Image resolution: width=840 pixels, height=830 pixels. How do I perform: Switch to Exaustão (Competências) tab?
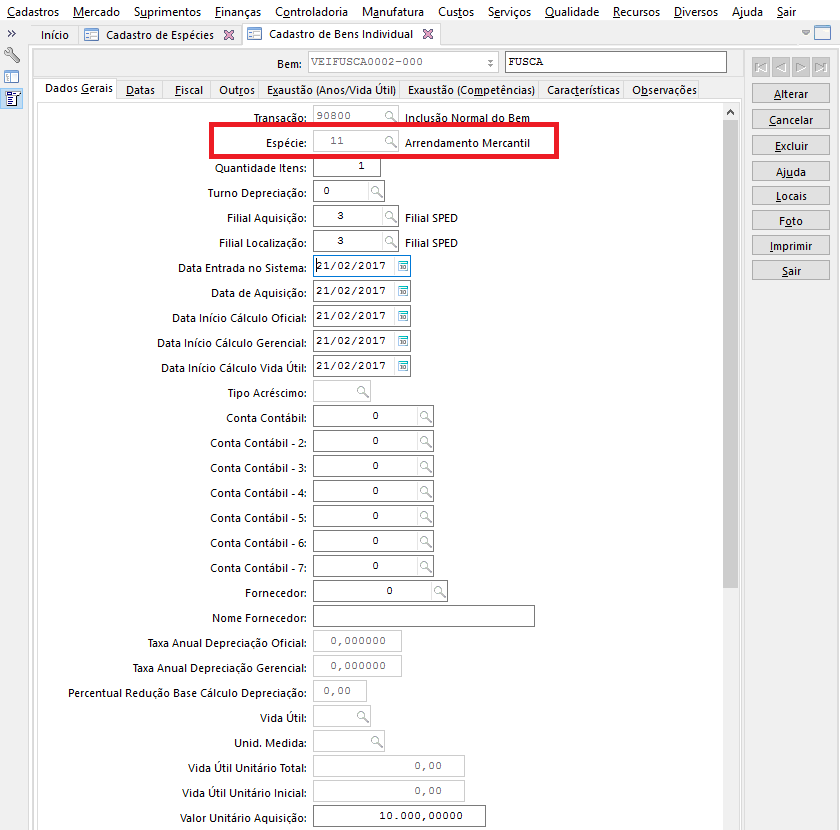471,90
